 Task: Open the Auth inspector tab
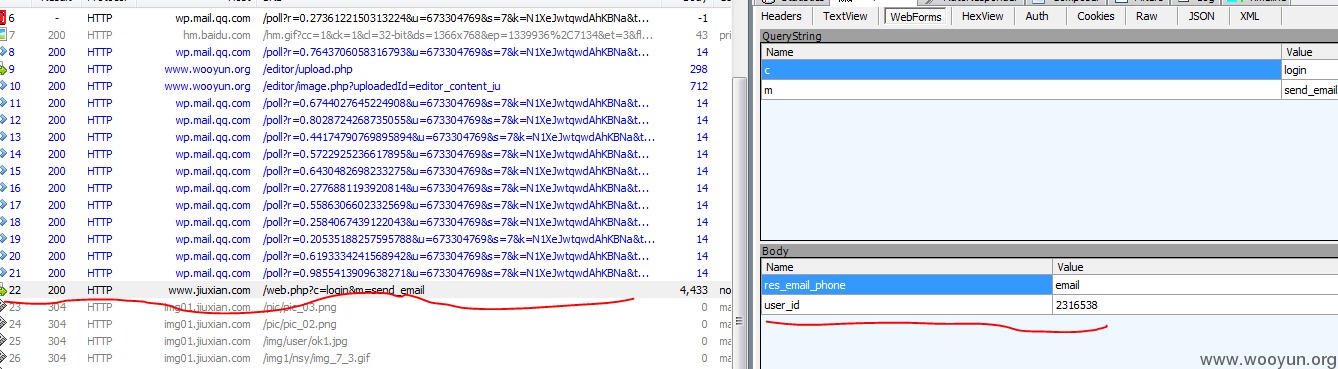[1038, 16]
